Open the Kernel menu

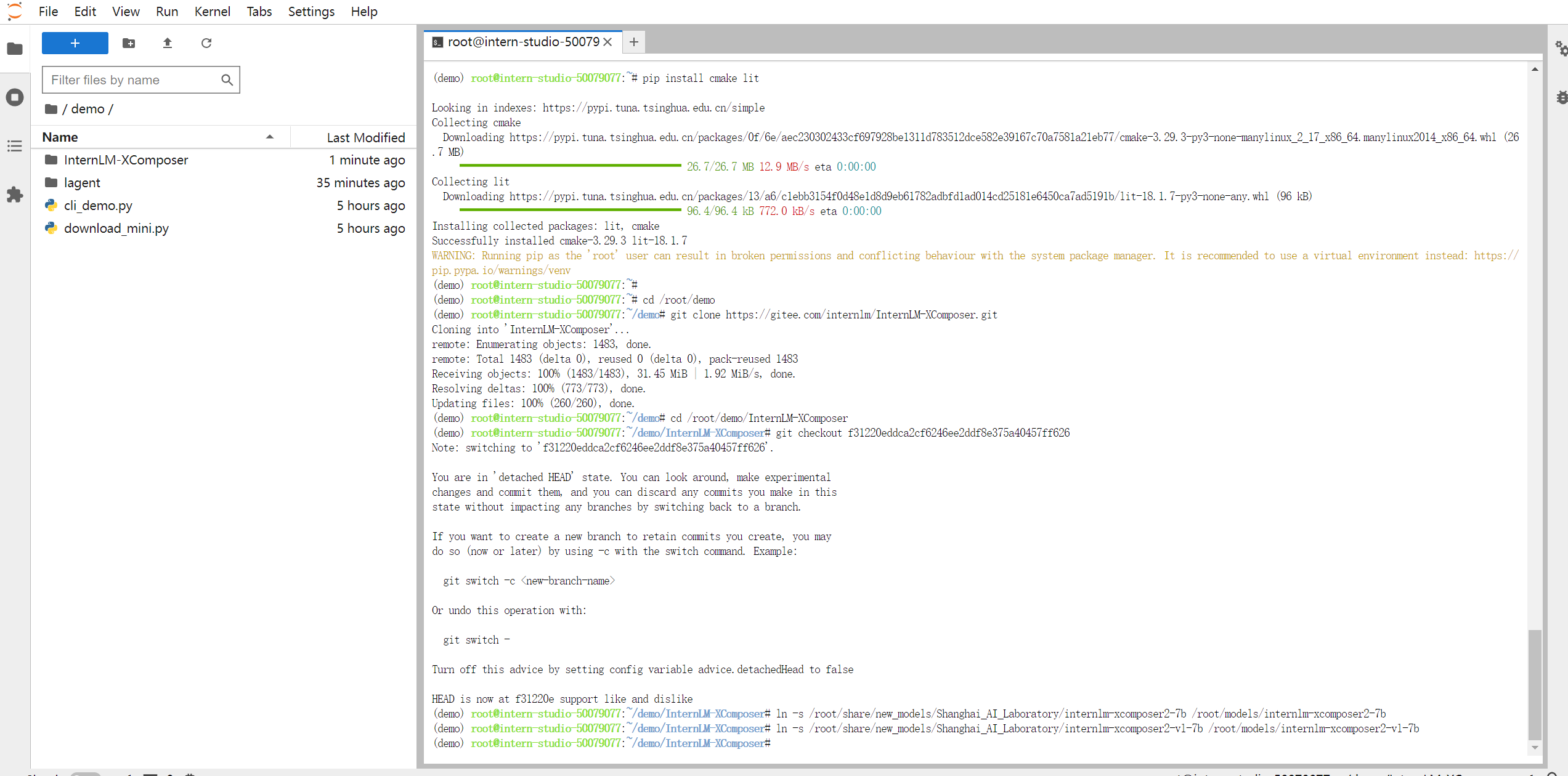[212, 12]
